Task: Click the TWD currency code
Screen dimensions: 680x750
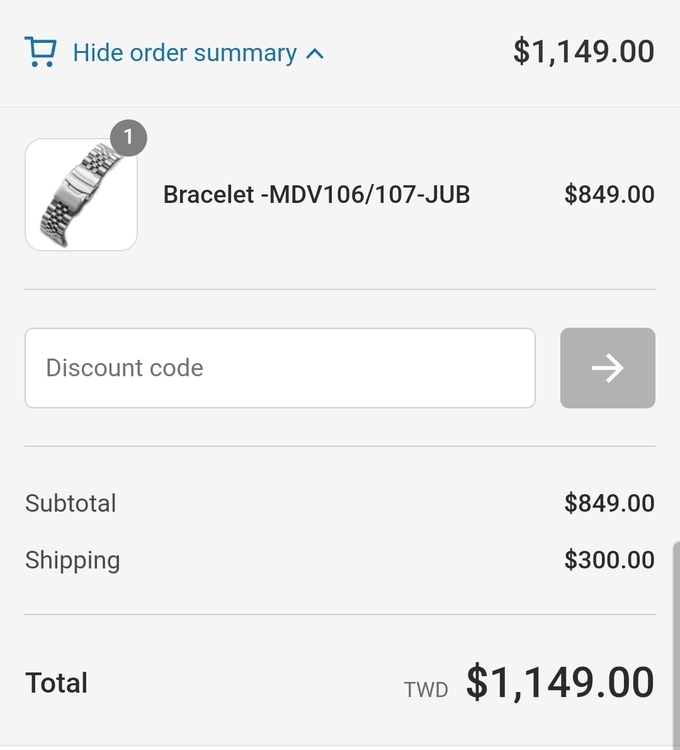Action: 426,689
